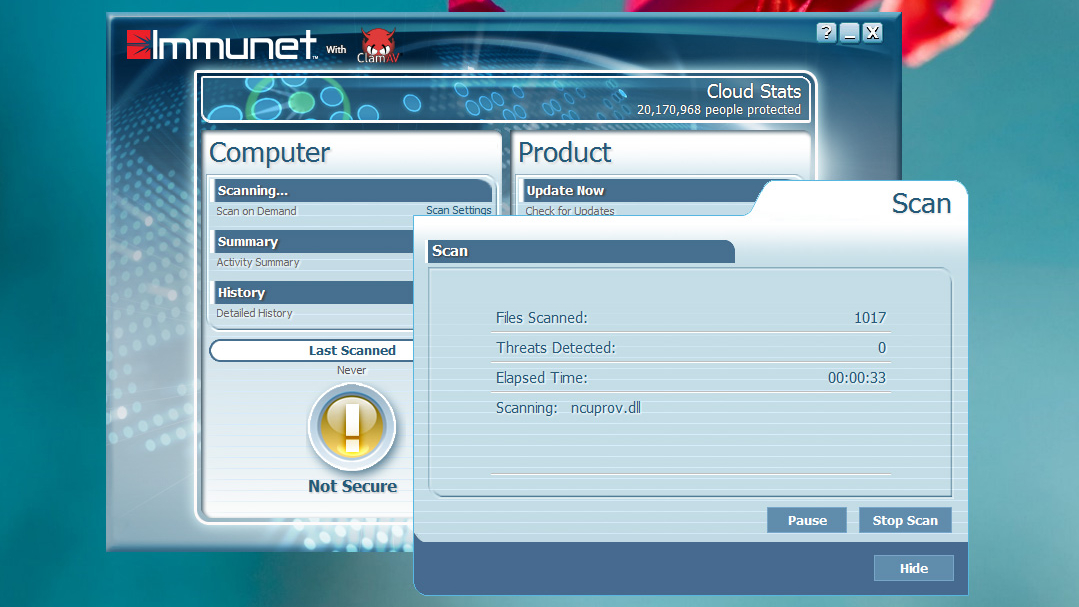The height and width of the screenshot is (607, 1079).
Task: Click the Threats Detected: label
Action: (555, 348)
